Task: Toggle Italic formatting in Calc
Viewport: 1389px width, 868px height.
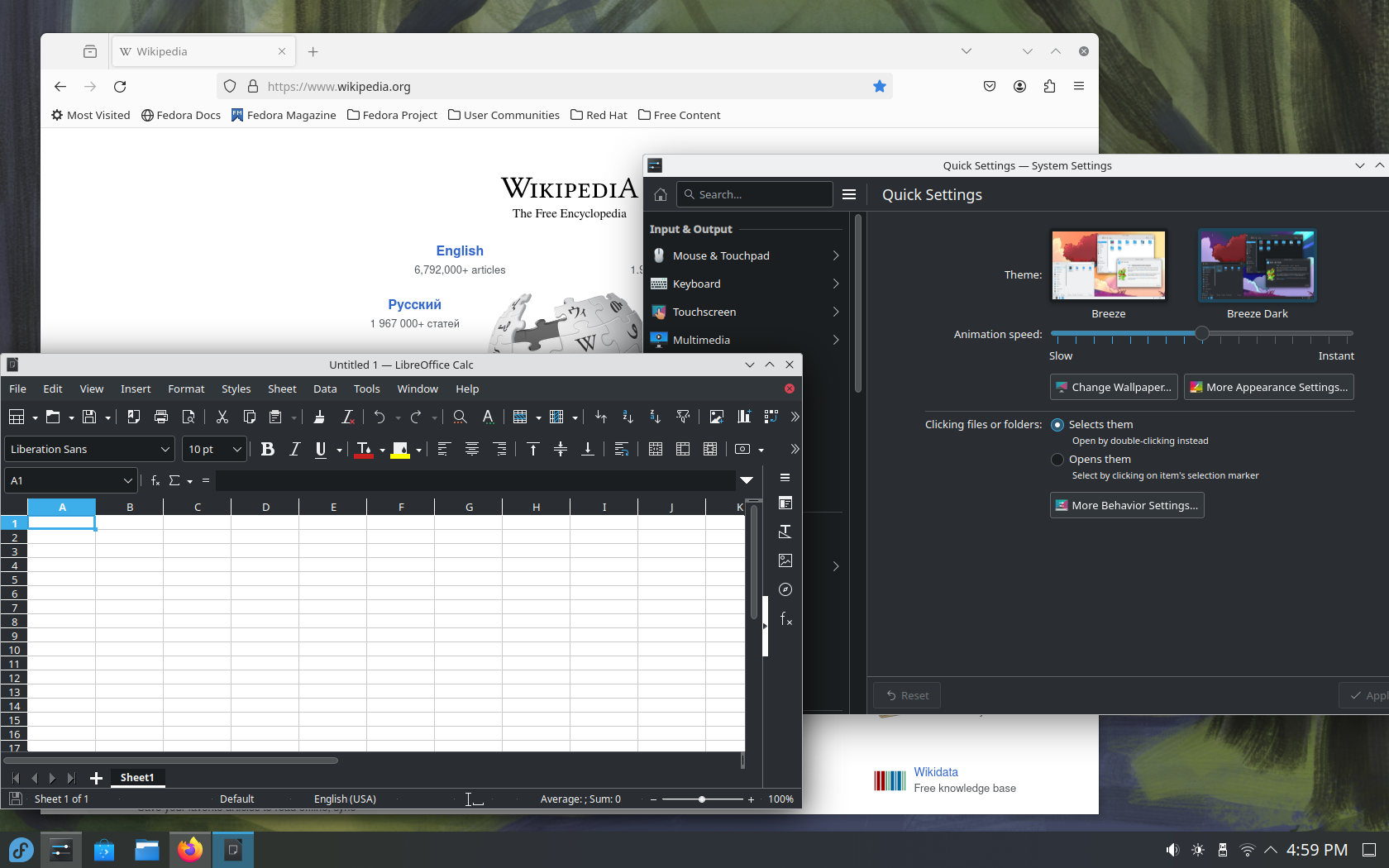Action: tap(294, 449)
